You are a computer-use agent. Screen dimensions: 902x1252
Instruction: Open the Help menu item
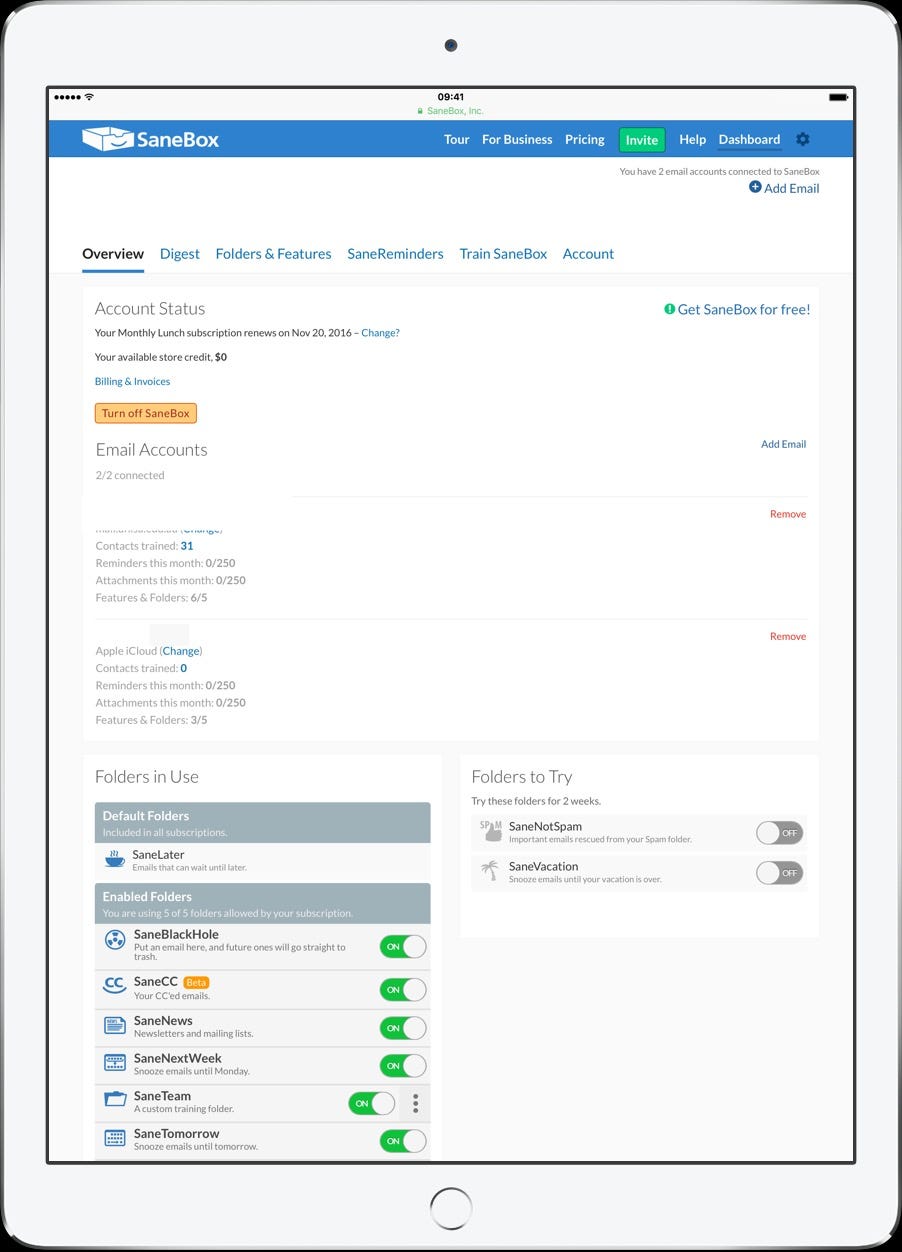[x=693, y=139]
